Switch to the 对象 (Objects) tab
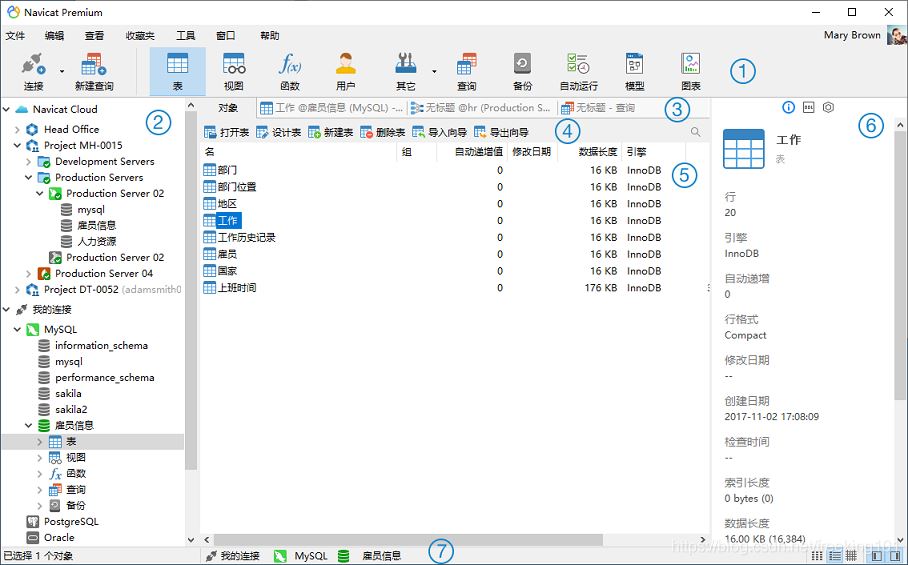 point(228,107)
